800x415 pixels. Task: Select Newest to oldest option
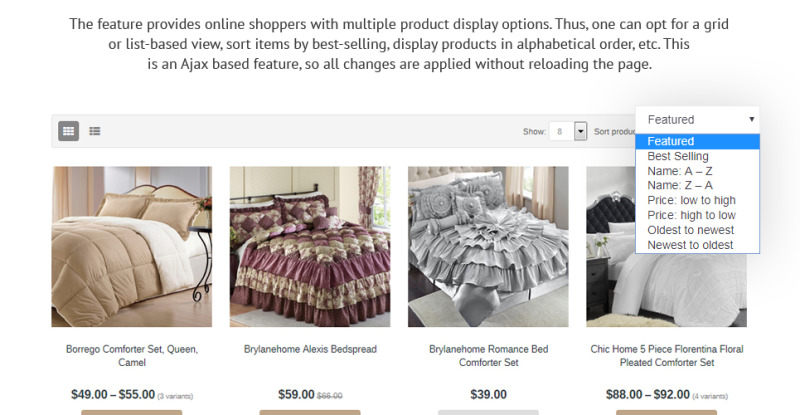click(x=690, y=245)
